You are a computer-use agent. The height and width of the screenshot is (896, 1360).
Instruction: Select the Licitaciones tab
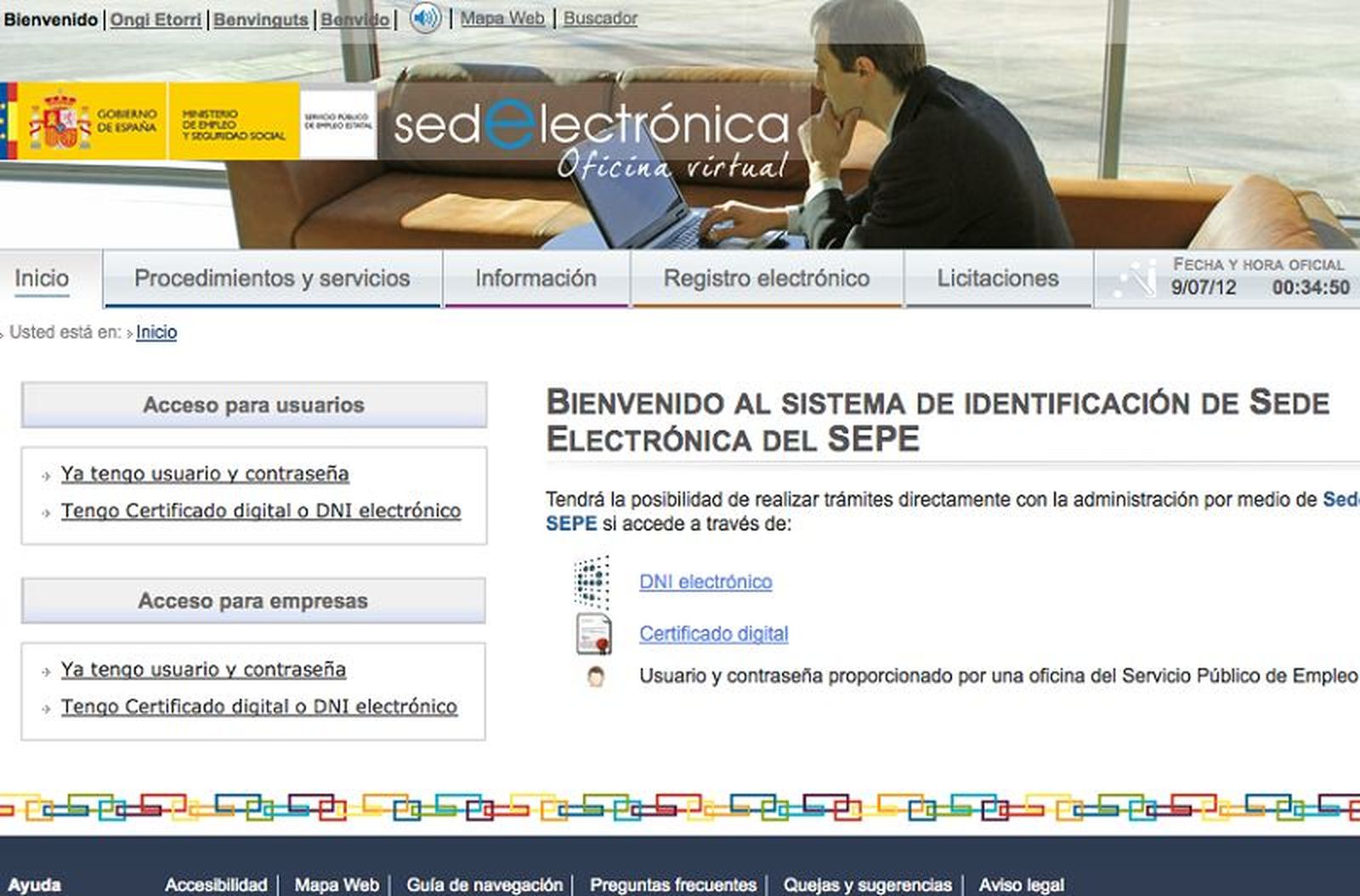click(997, 278)
